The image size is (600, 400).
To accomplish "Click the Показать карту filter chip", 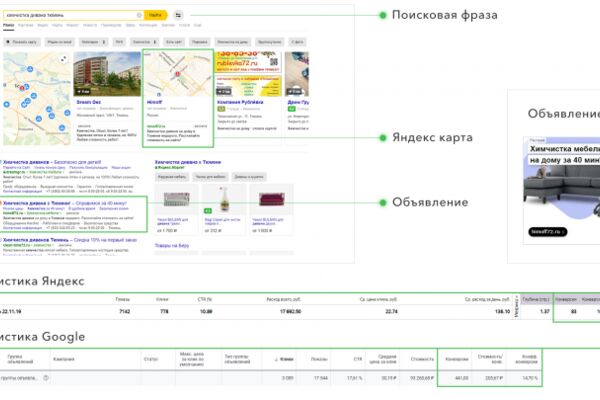I will pyautogui.click(x=22, y=42).
